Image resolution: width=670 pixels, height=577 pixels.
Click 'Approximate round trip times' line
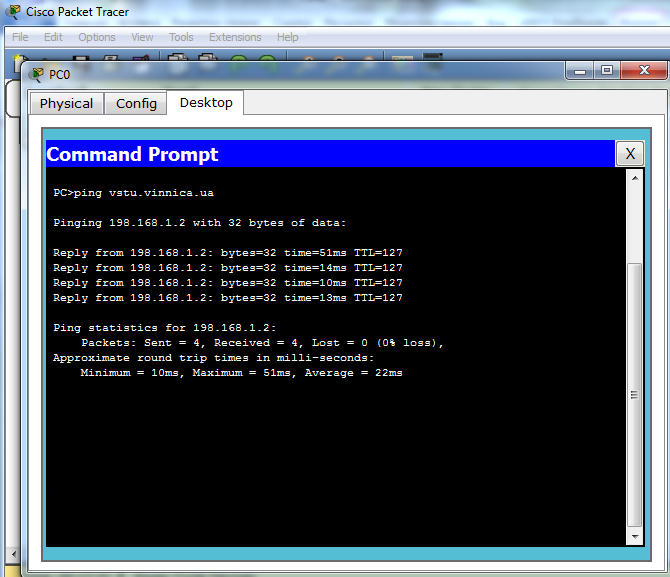click(213, 358)
